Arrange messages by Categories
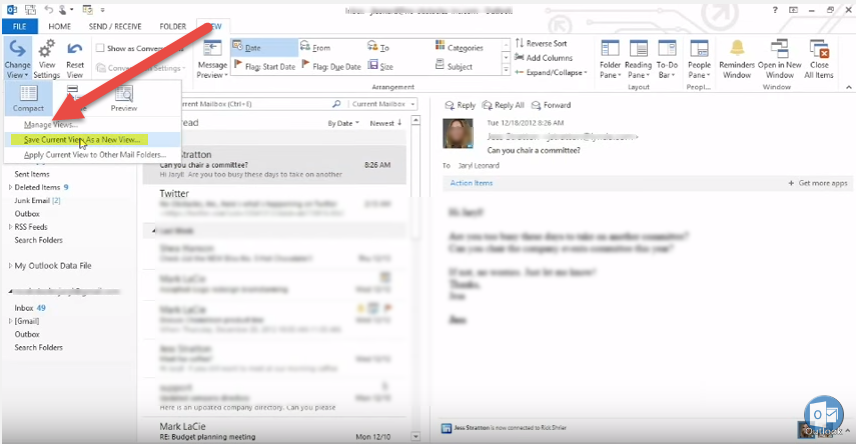Viewport: 856px width, 444px height. [x=459, y=48]
